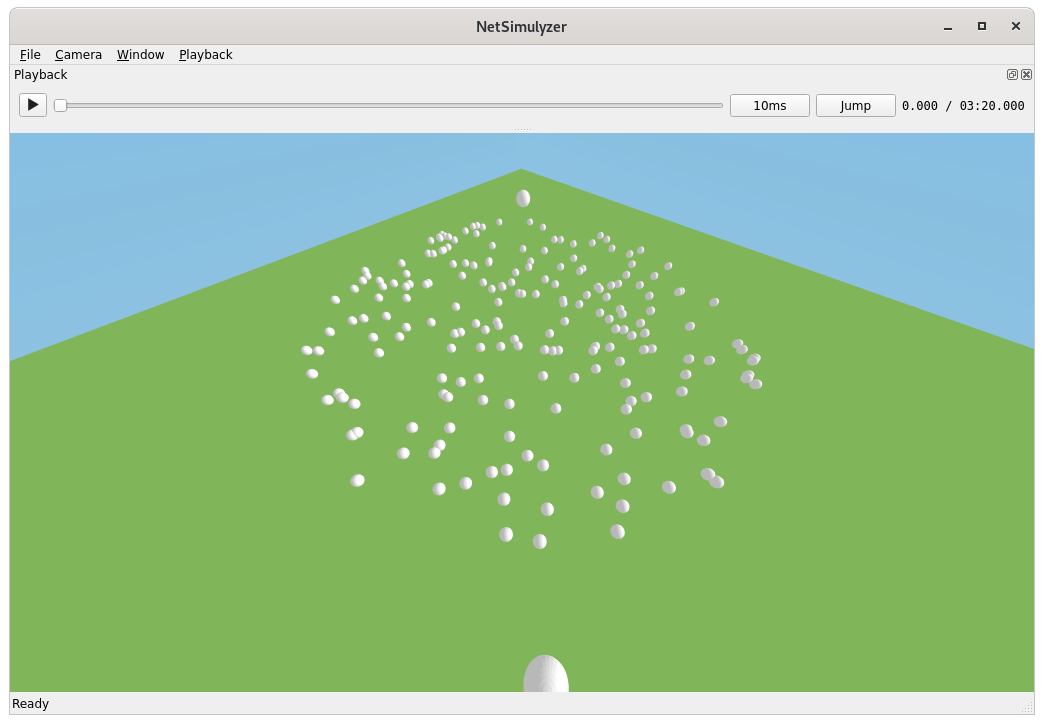Open the Window menu
The width and height of the screenshot is (1044, 724).
point(140,55)
